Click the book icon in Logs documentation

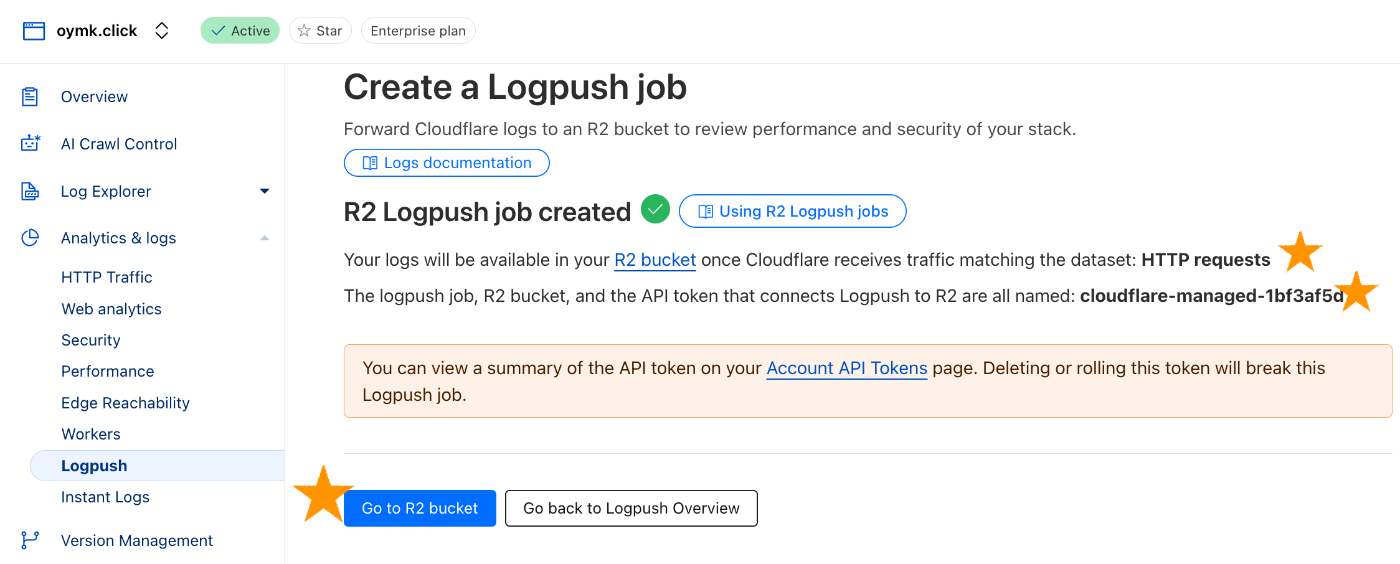(370, 163)
